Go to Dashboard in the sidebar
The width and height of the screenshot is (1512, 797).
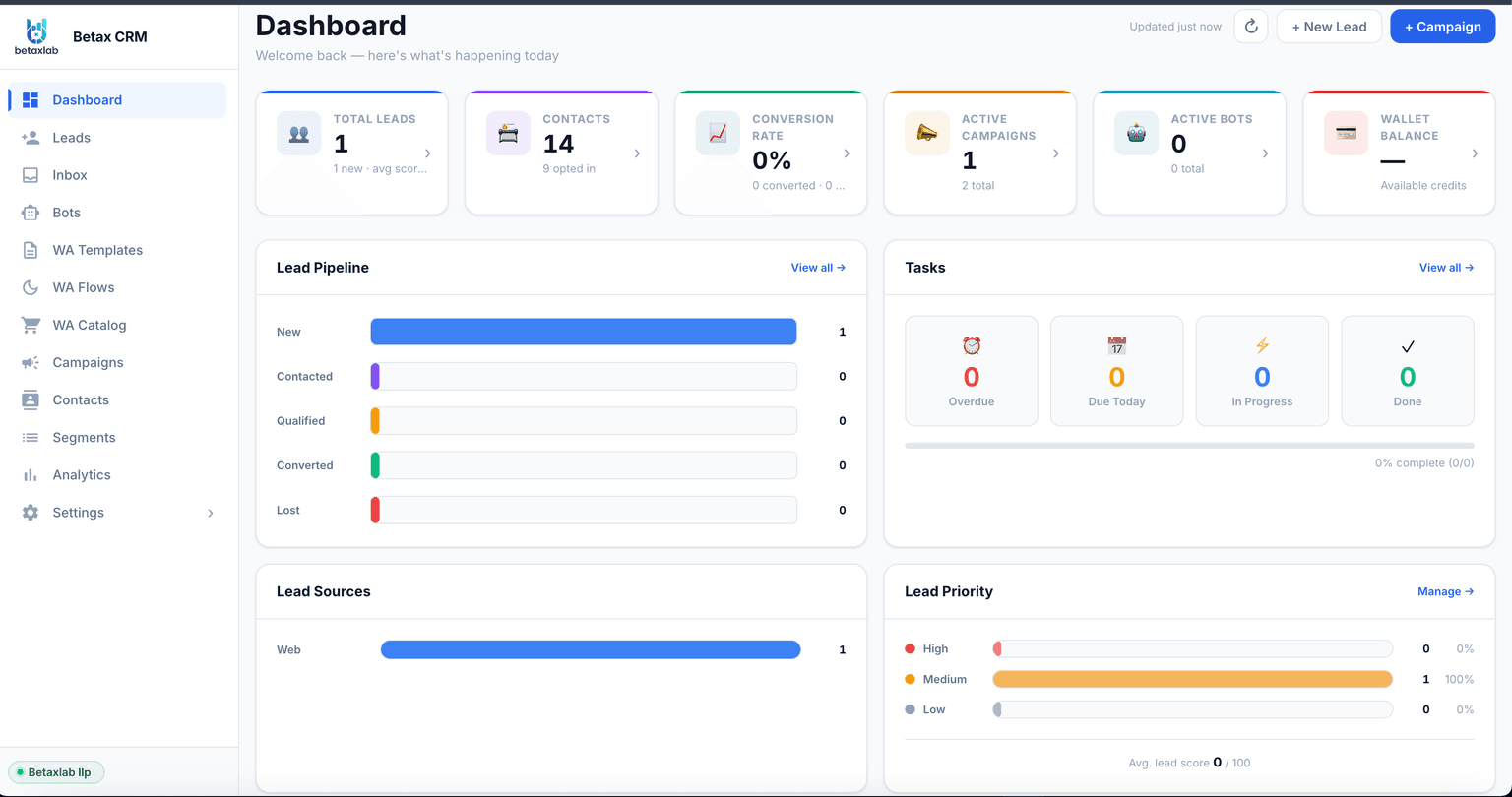(x=117, y=100)
